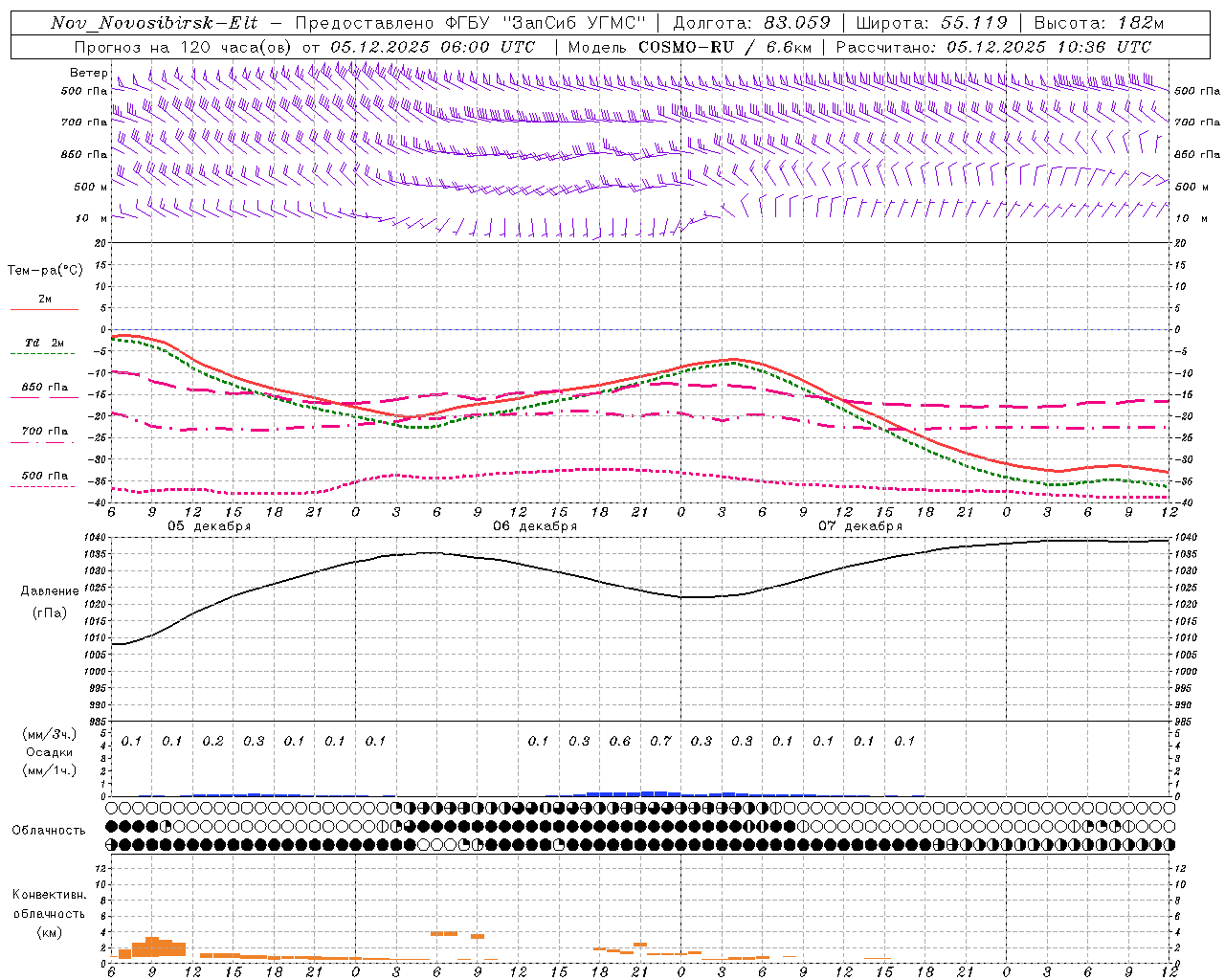This screenshot has height=980, width=1225.
Task: Click the Осадки precipitation label
Action: pyautogui.click(x=50, y=752)
